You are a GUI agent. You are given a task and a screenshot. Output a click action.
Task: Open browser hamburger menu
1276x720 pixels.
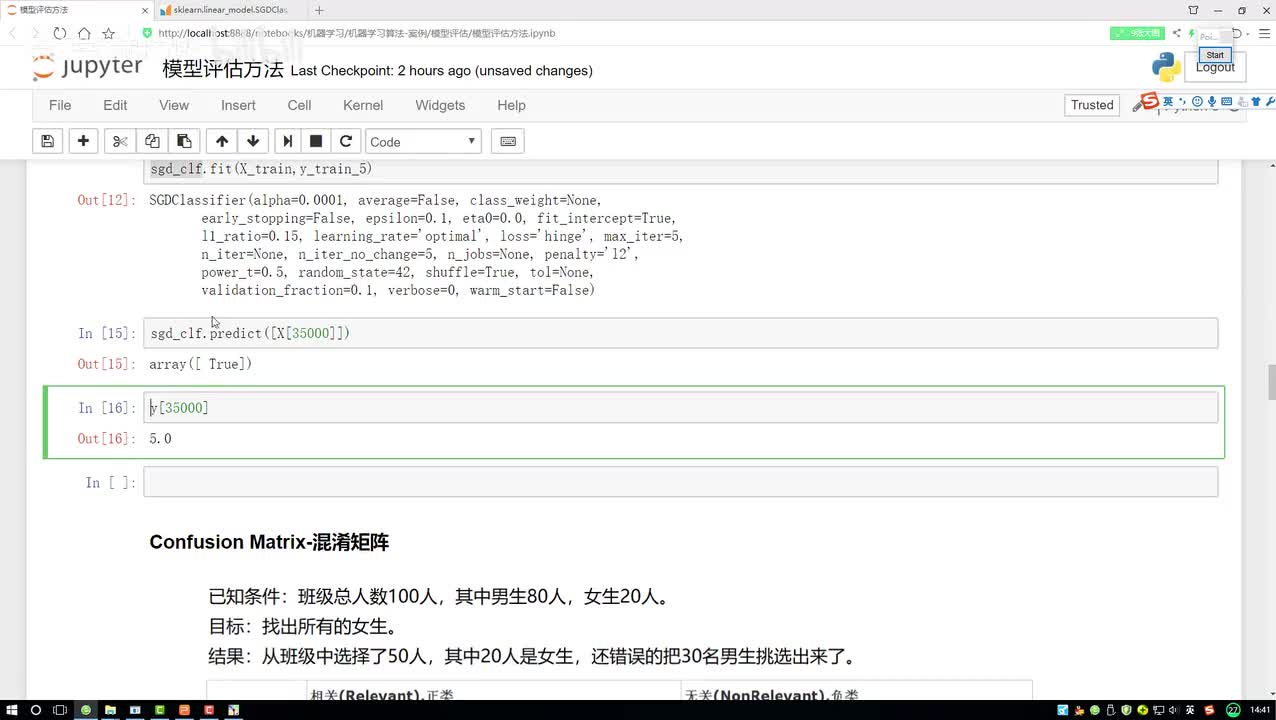point(1264,33)
